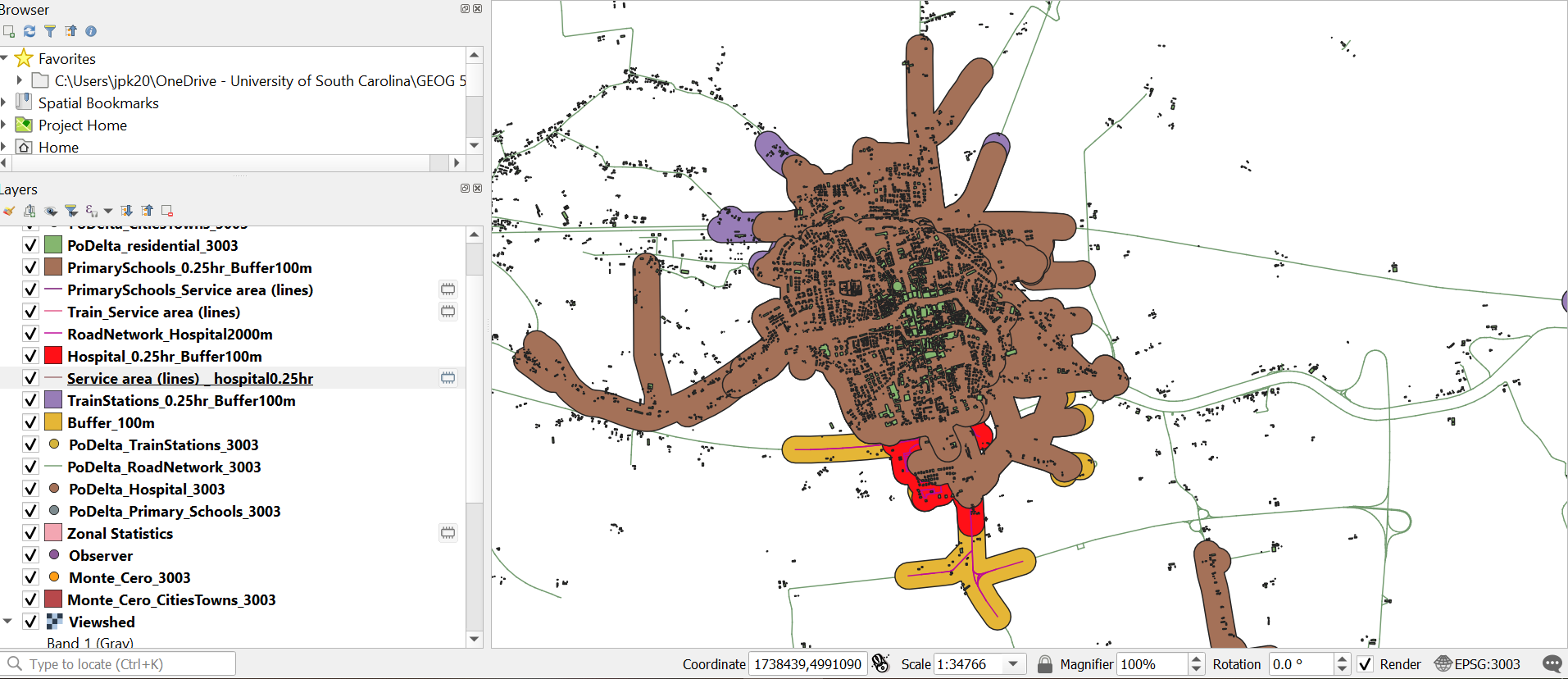This screenshot has width=1568, height=679.
Task: Open the Scale dropdown list
Action: [1014, 664]
